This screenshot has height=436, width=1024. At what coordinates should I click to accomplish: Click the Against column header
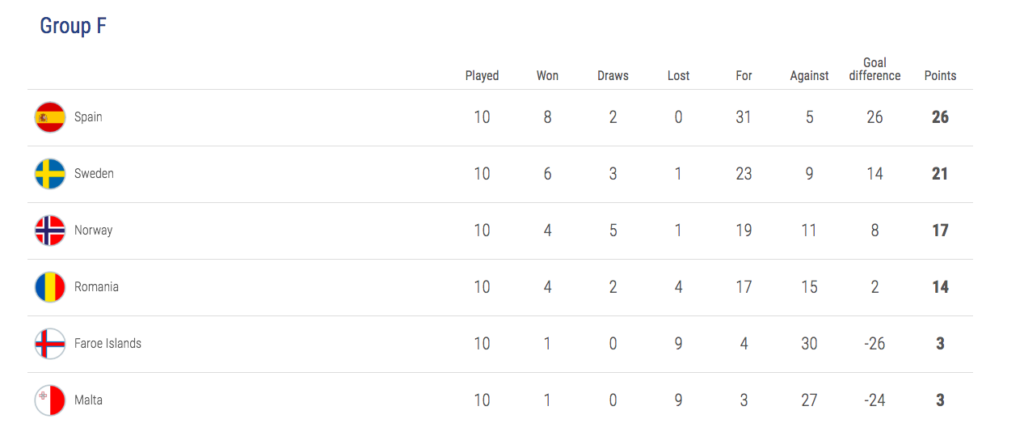[x=809, y=76]
